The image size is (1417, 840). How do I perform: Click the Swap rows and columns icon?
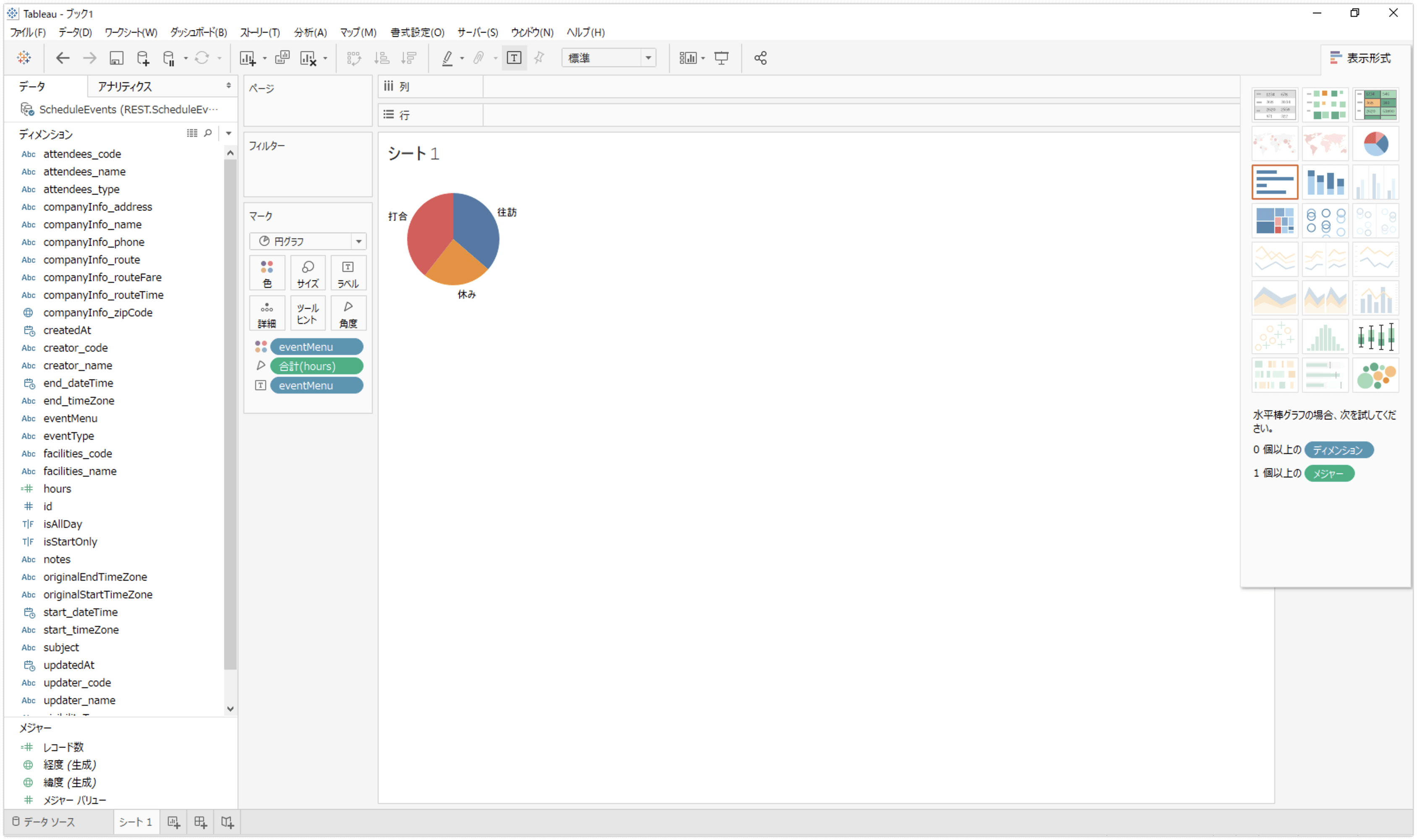click(x=354, y=58)
